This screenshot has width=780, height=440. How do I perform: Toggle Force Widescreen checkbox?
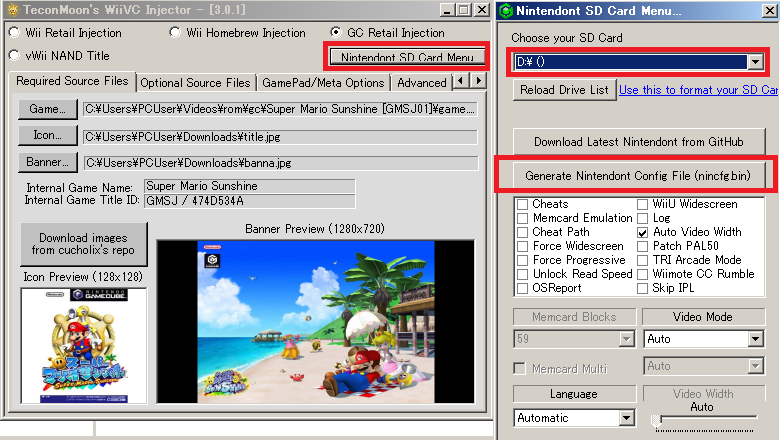(x=522, y=246)
